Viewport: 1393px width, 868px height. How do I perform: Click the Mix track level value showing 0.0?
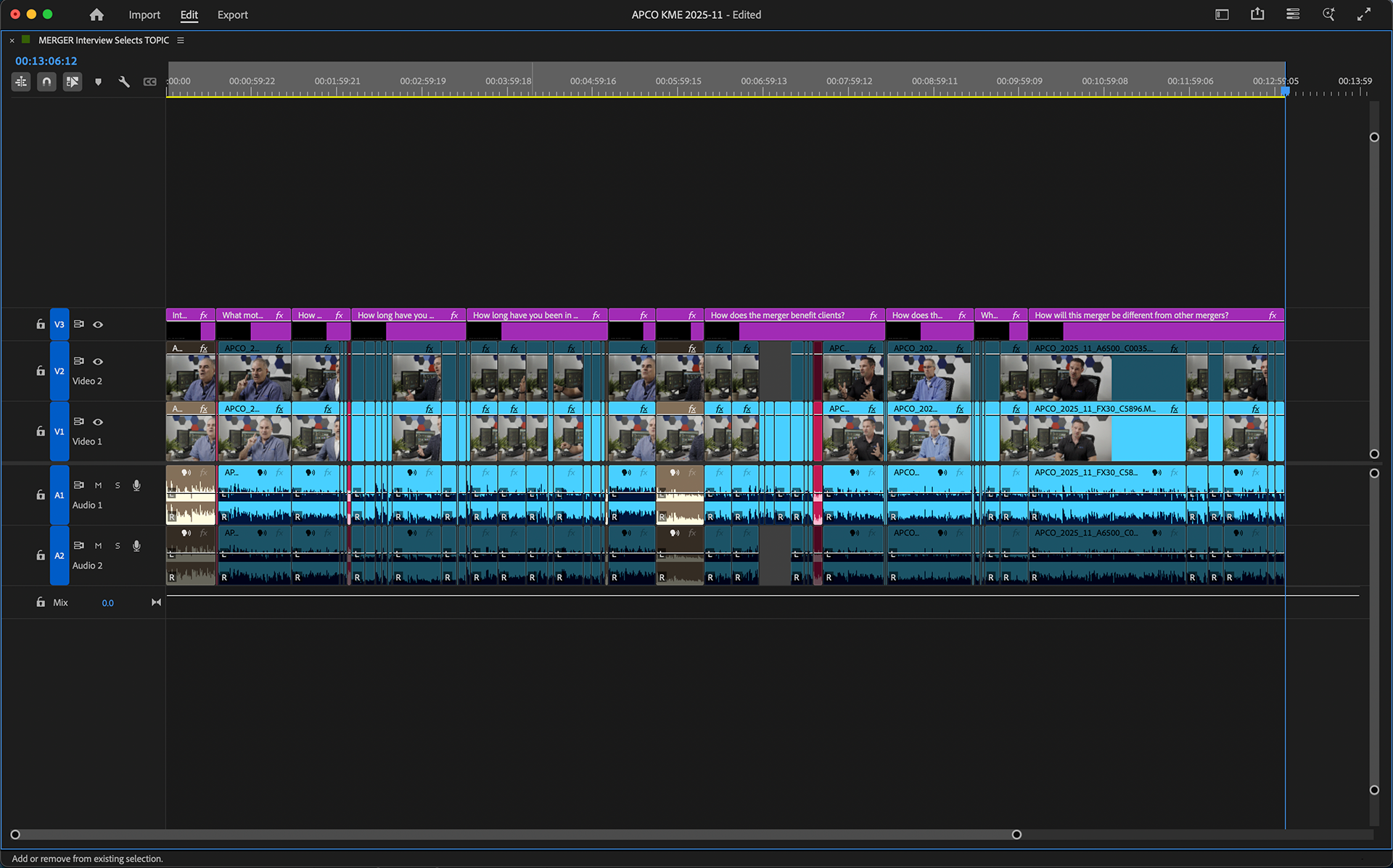107,603
